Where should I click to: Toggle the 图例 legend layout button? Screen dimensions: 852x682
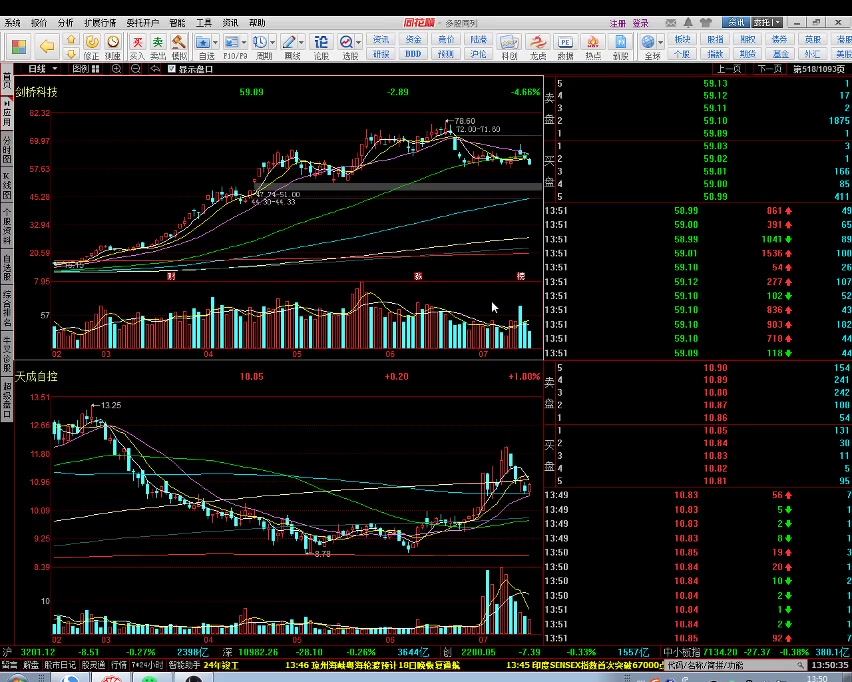(82, 69)
